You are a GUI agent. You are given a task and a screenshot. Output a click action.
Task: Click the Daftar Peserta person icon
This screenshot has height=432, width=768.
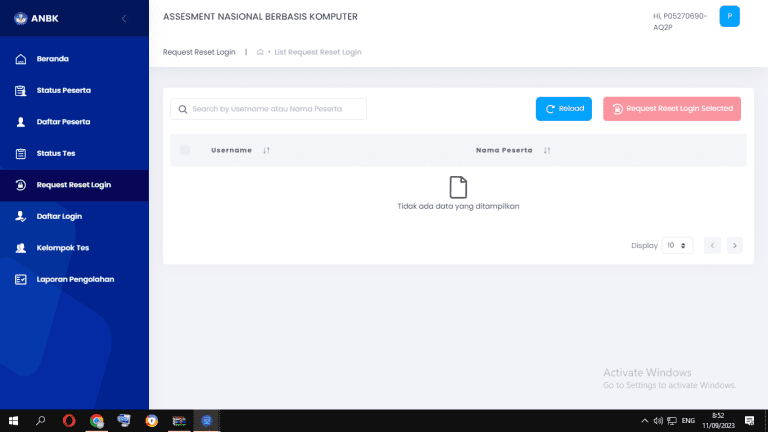(x=20, y=122)
